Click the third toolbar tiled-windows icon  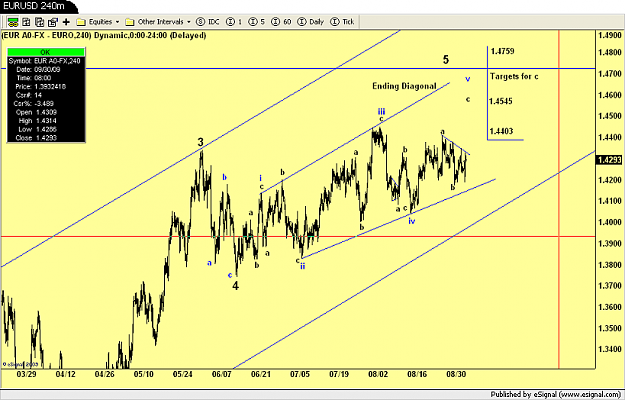[x=39, y=22]
